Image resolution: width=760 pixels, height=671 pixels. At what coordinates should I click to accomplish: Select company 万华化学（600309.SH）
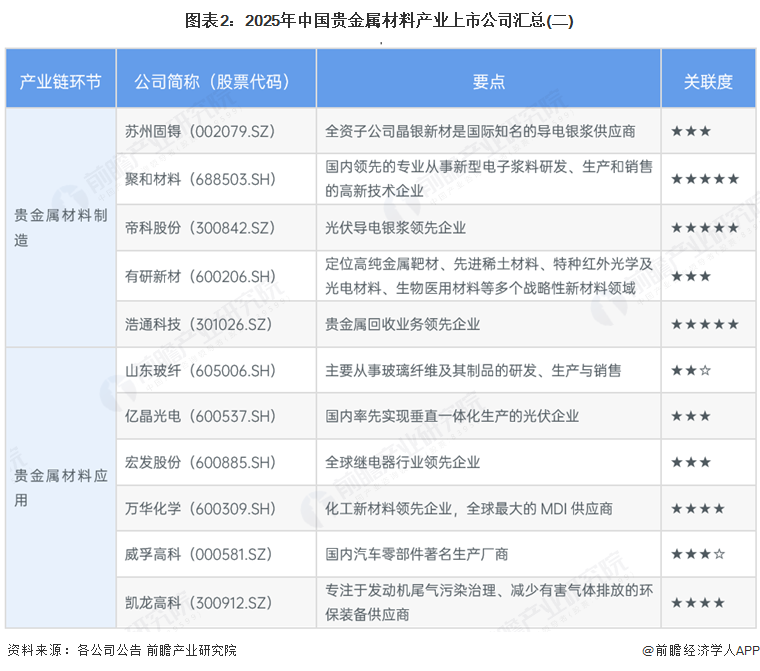click(200, 509)
